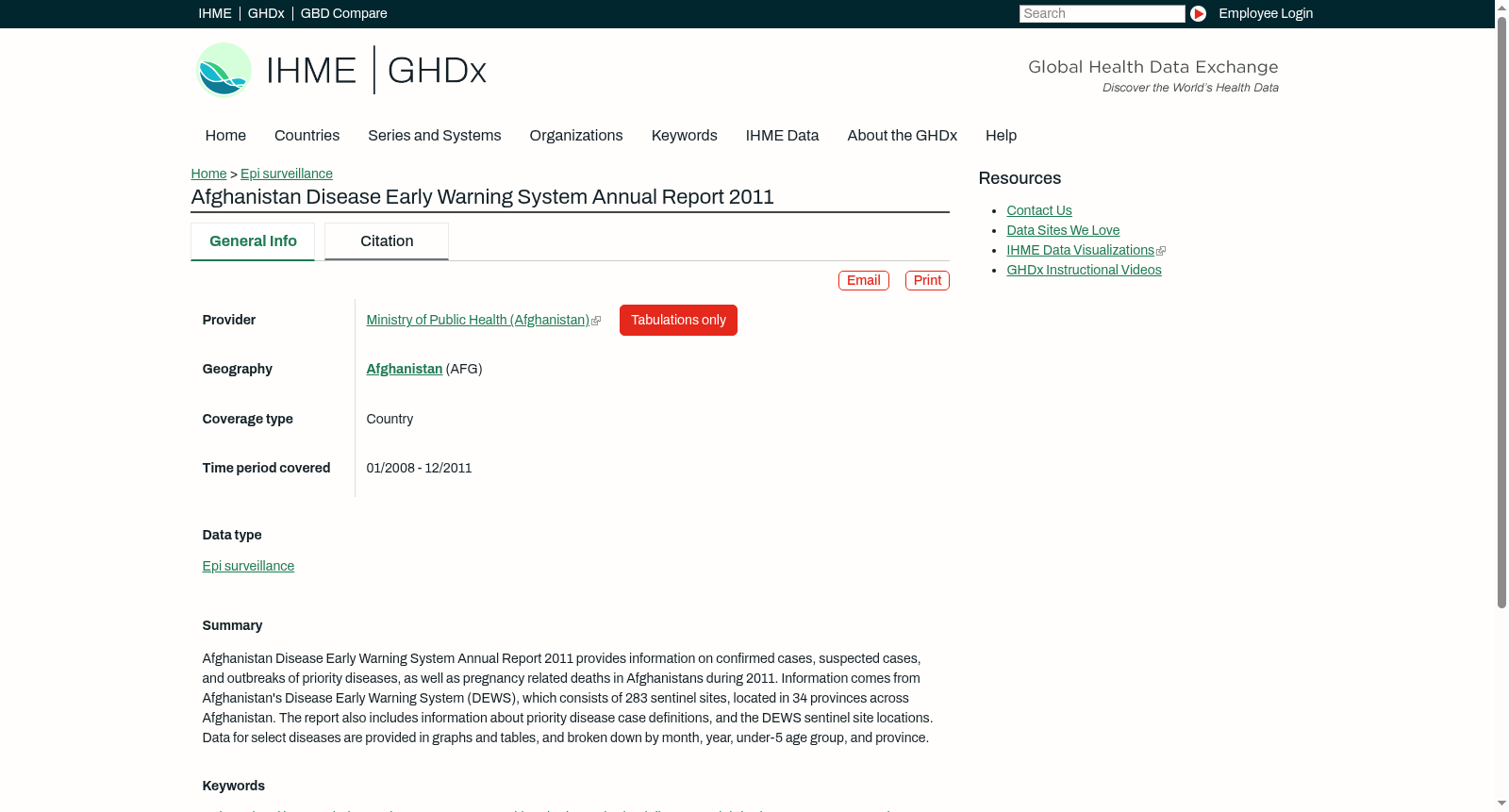
Task: Click the red search submit arrow icon
Action: click(x=1198, y=13)
